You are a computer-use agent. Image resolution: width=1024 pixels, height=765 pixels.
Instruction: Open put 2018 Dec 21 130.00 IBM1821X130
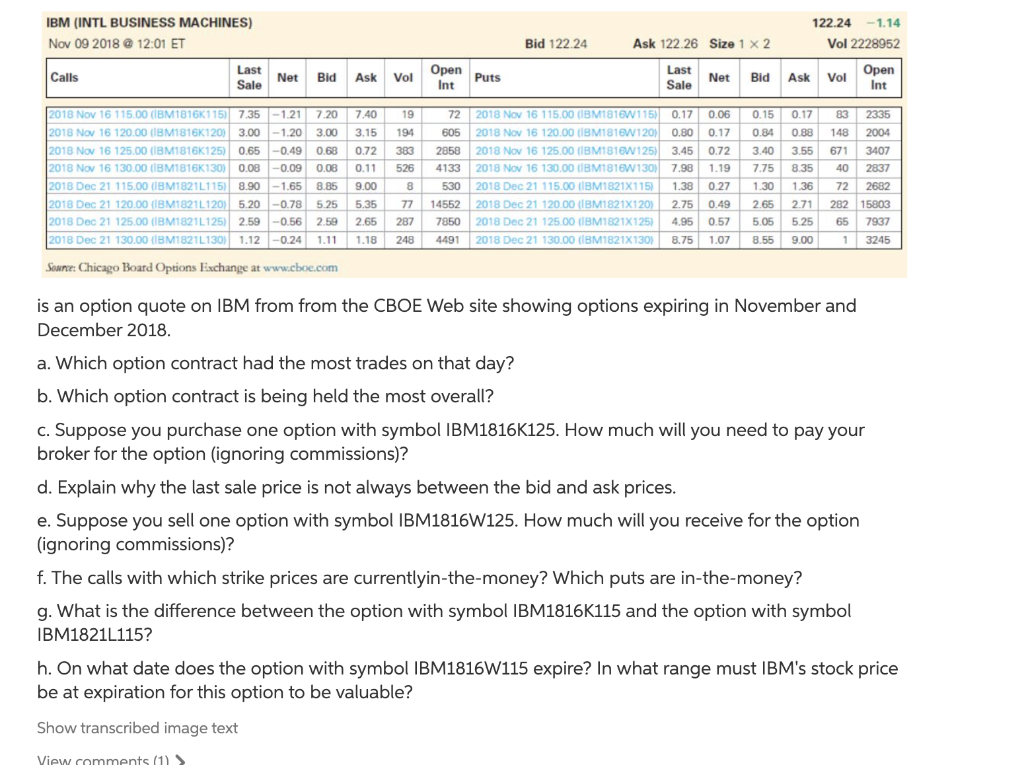tap(564, 240)
